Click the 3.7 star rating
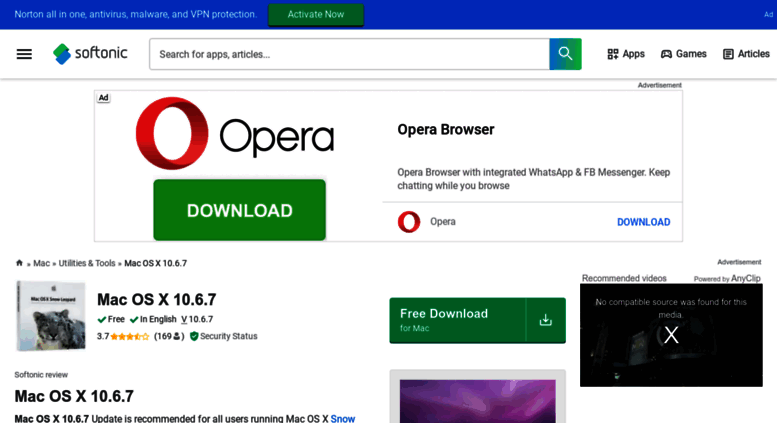Viewport: 777px width, 423px height. (x=123, y=336)
